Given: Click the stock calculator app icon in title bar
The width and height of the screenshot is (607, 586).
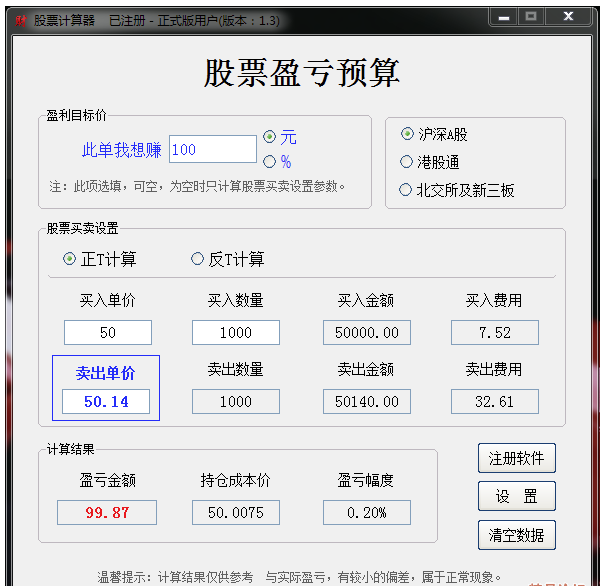Looking at the screenshot, I should point(20,19).
